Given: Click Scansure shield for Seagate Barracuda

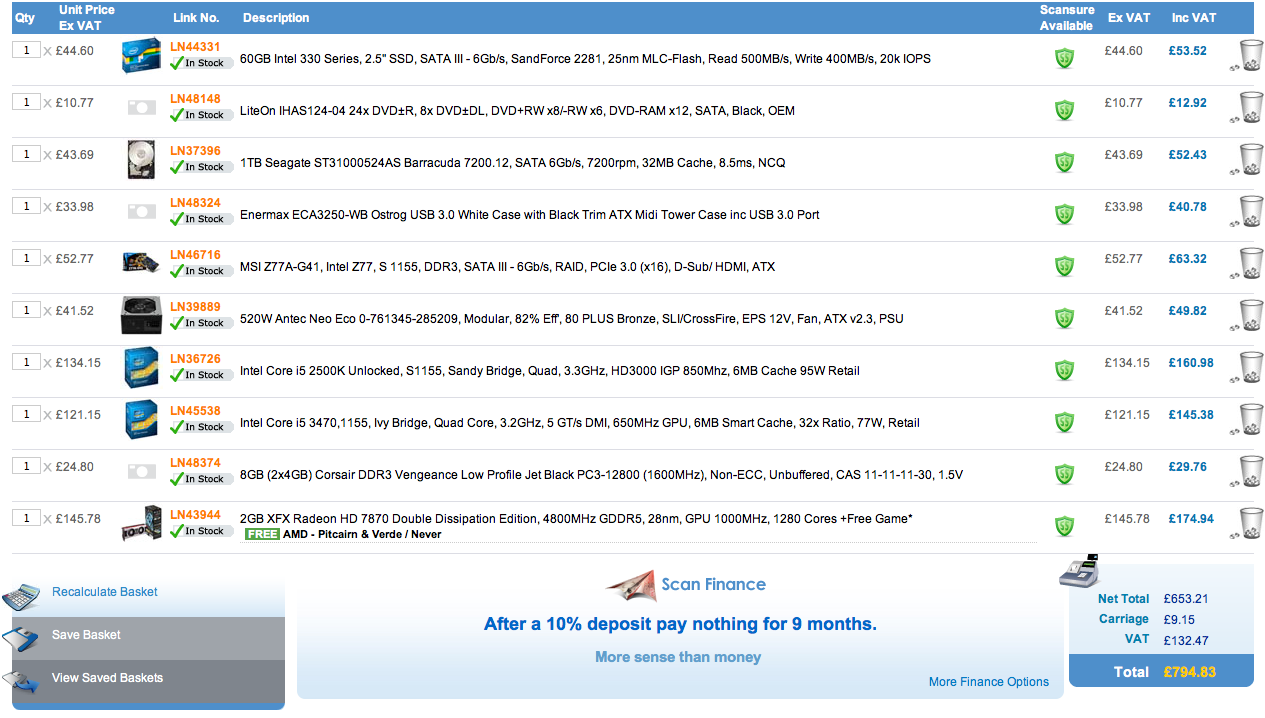Looking at the screenshot, I should [x=1065, y=162].
